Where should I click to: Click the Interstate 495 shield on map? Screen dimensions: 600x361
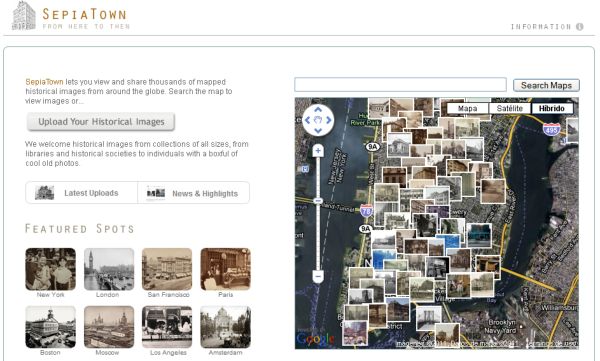551,129
